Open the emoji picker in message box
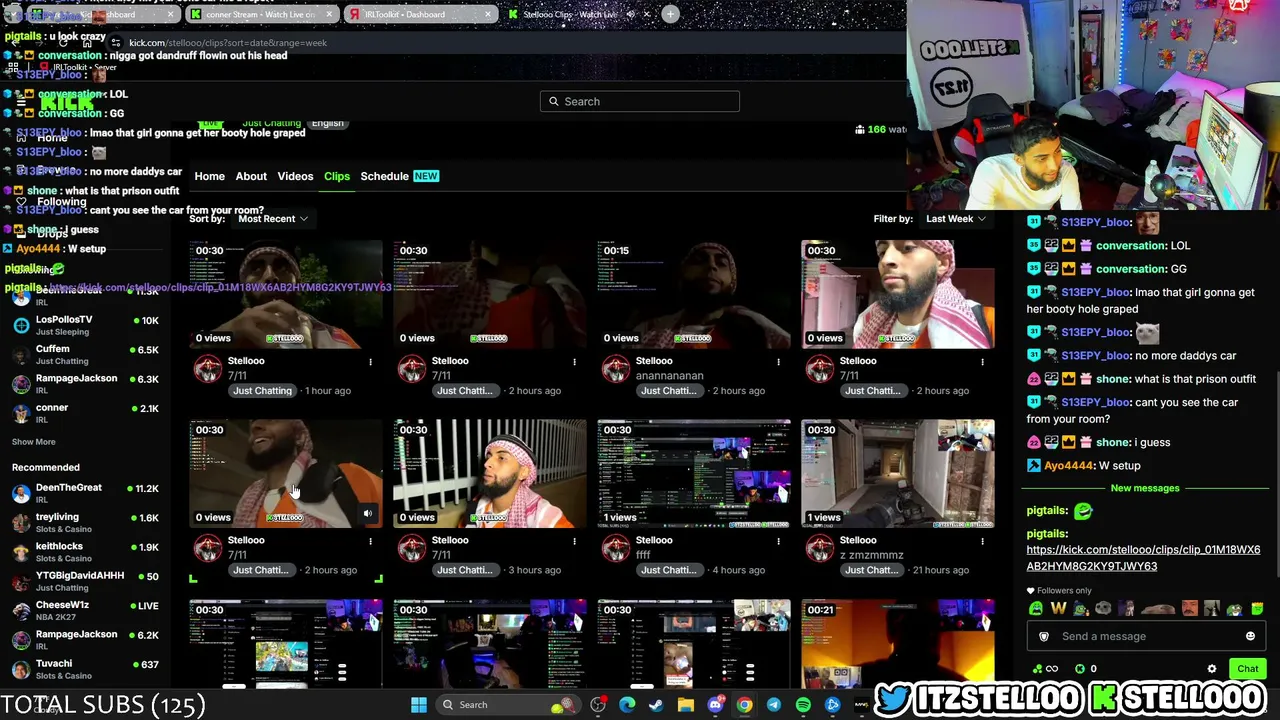This screenshot has height=720, width=1280. (x=1250, y=636)
